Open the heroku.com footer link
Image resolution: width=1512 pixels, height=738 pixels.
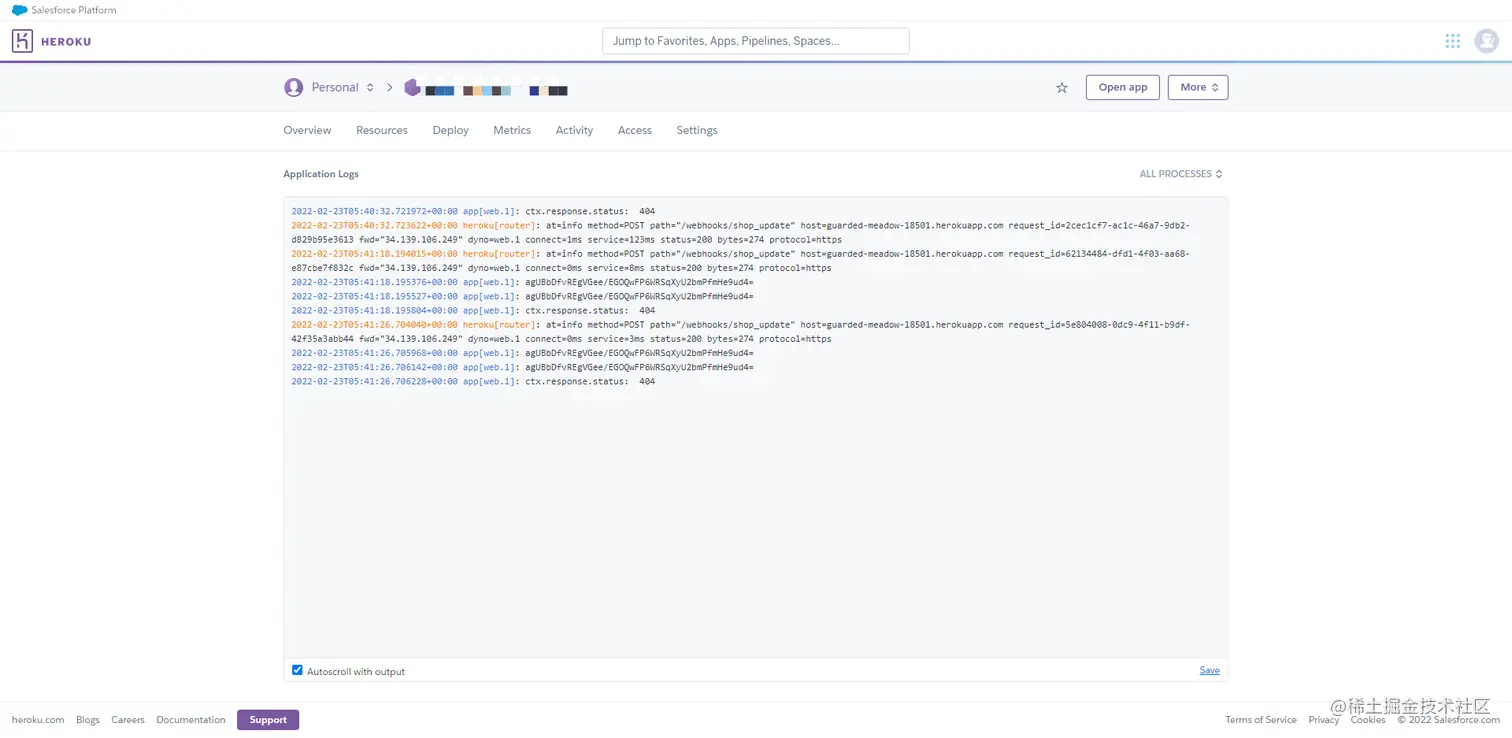tap(38, 720)
